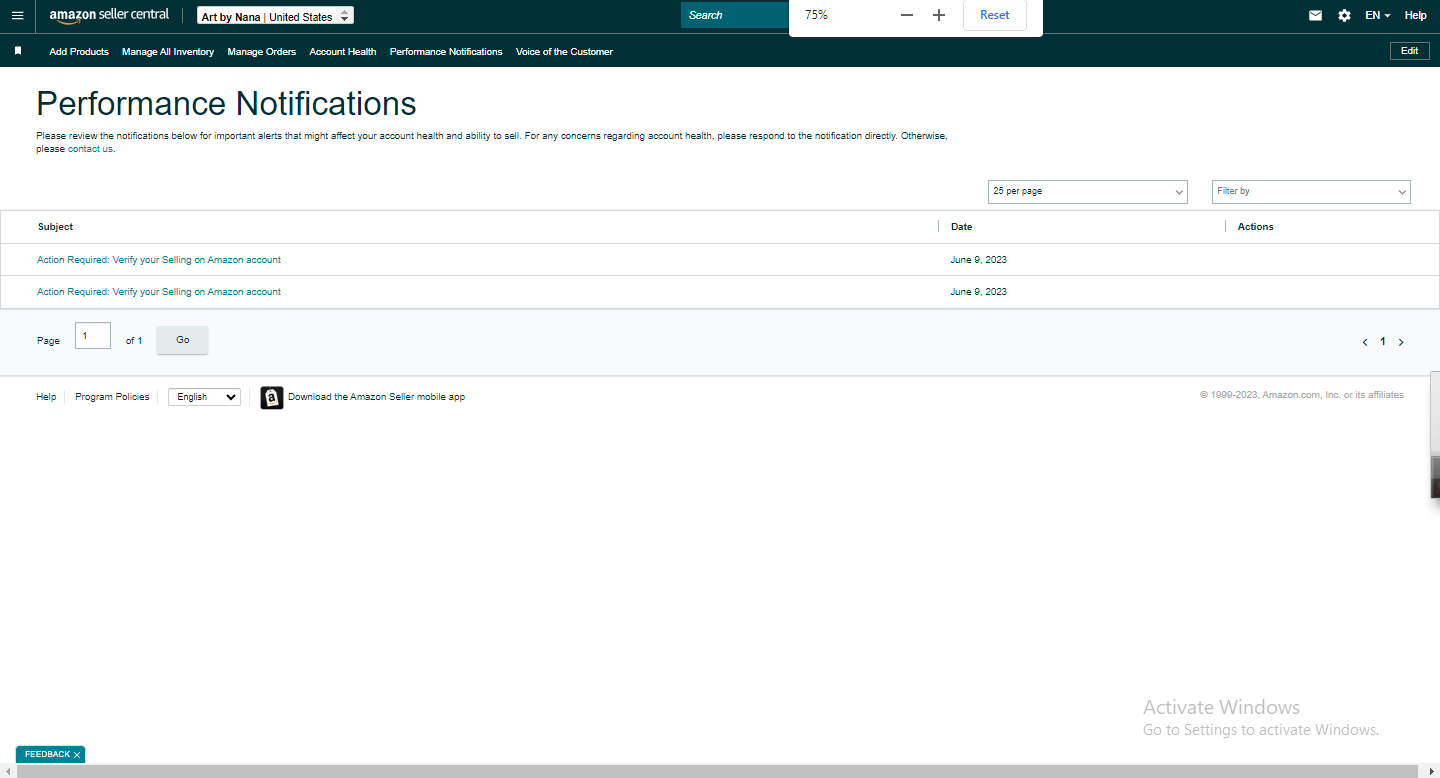The height and width of the screenshot is (778, 1440).
Task: Reset the browser zoom level
Action: (995, 15)
